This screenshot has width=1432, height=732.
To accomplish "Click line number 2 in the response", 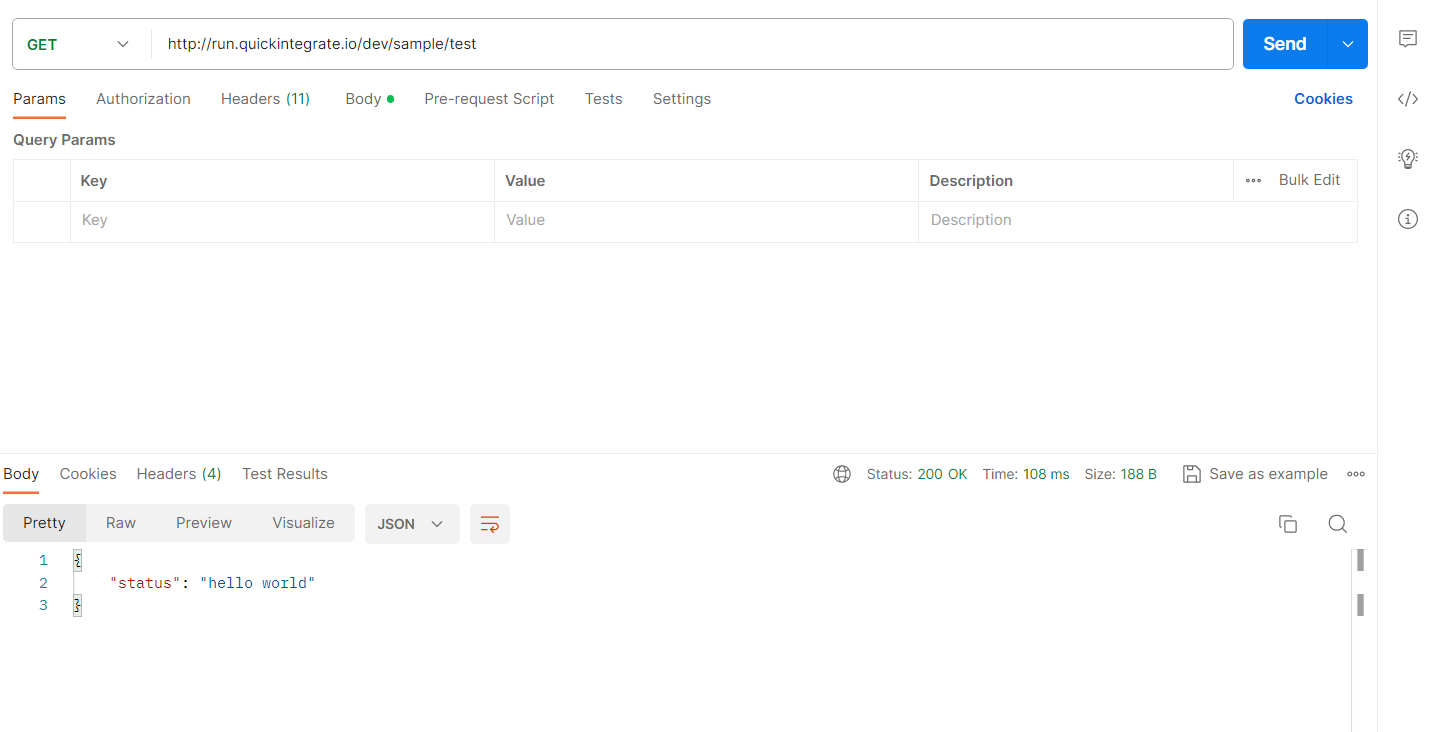I will point(43,583).
